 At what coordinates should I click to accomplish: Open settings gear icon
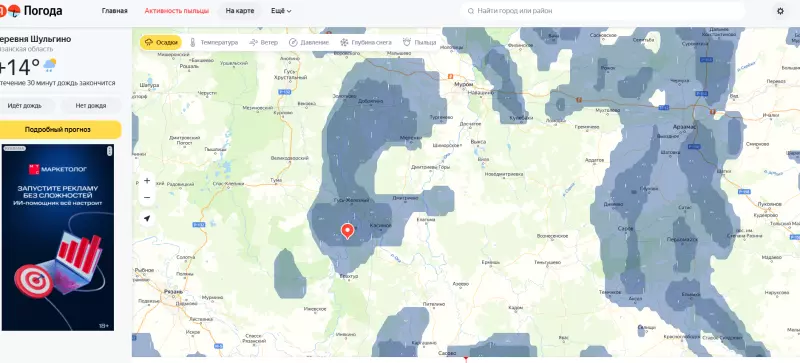(x=780, y=11)
